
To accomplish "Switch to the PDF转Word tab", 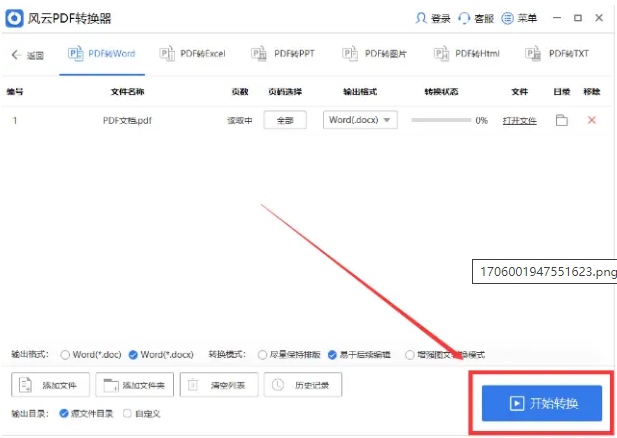I will point(102,54).
